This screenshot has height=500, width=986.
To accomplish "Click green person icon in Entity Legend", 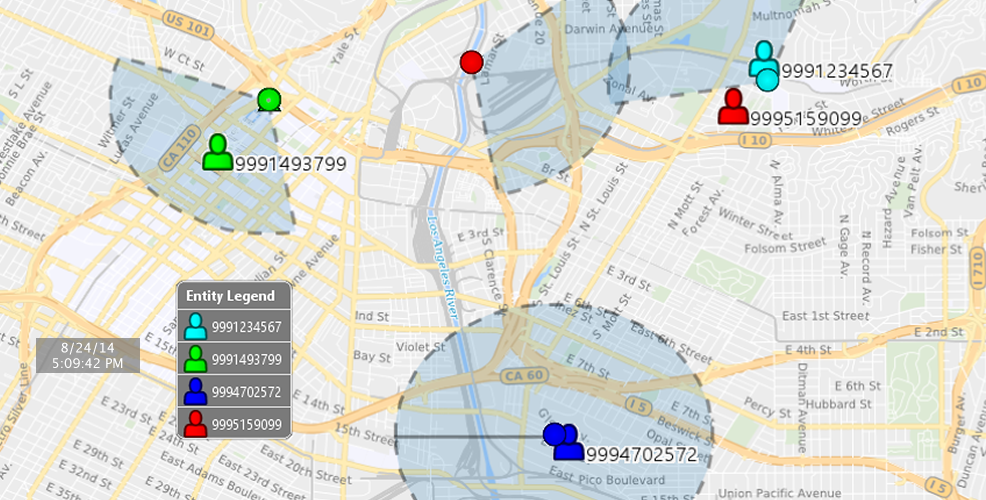I will (195, 360).
